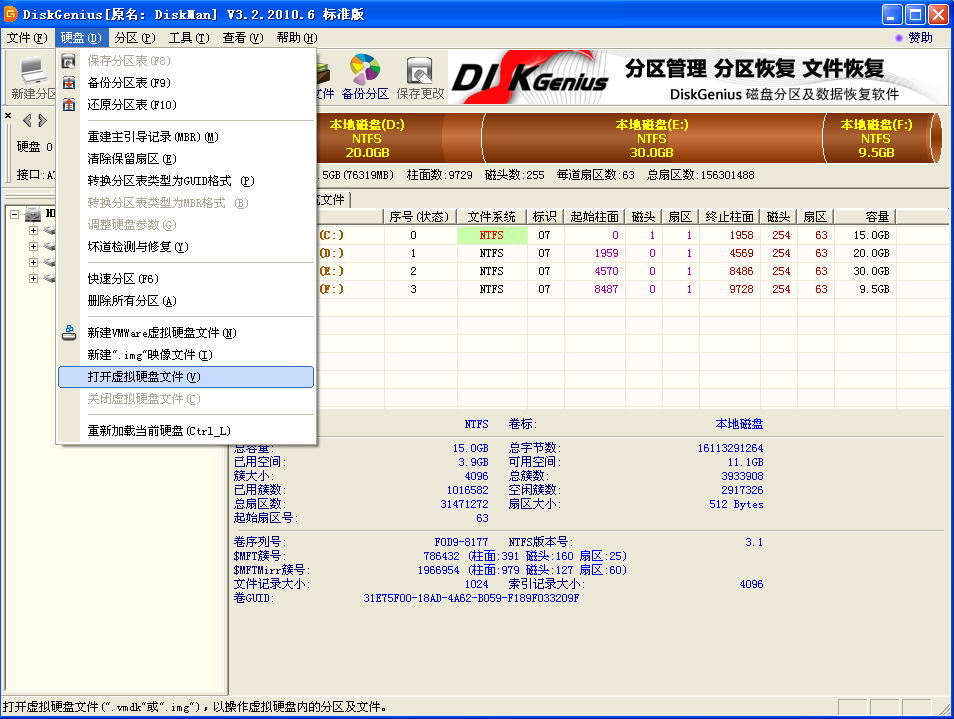Click the green NTFS cell of C:
Viewport: 954px width, 719px height.
(492, 235)
